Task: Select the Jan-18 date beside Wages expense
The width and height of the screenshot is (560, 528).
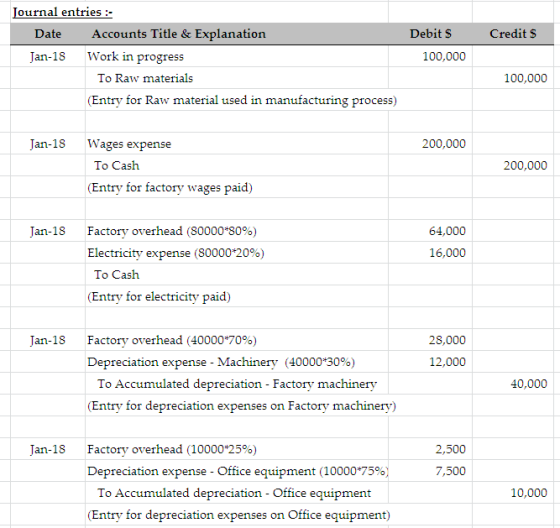Action: point(48,144)
